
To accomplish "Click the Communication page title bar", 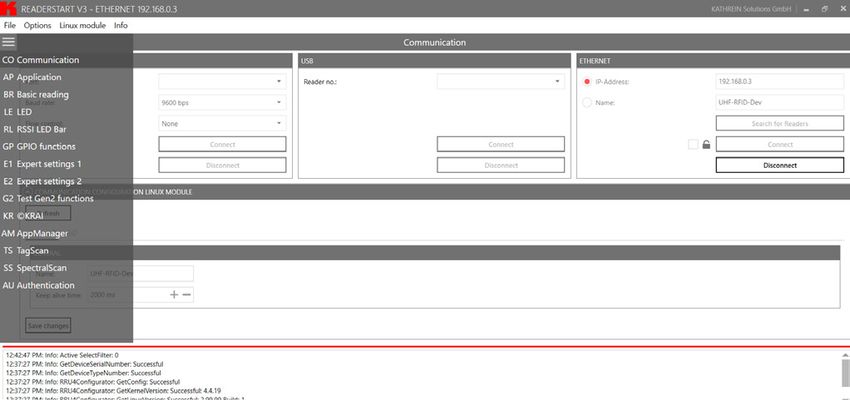I will click(434, 42).
